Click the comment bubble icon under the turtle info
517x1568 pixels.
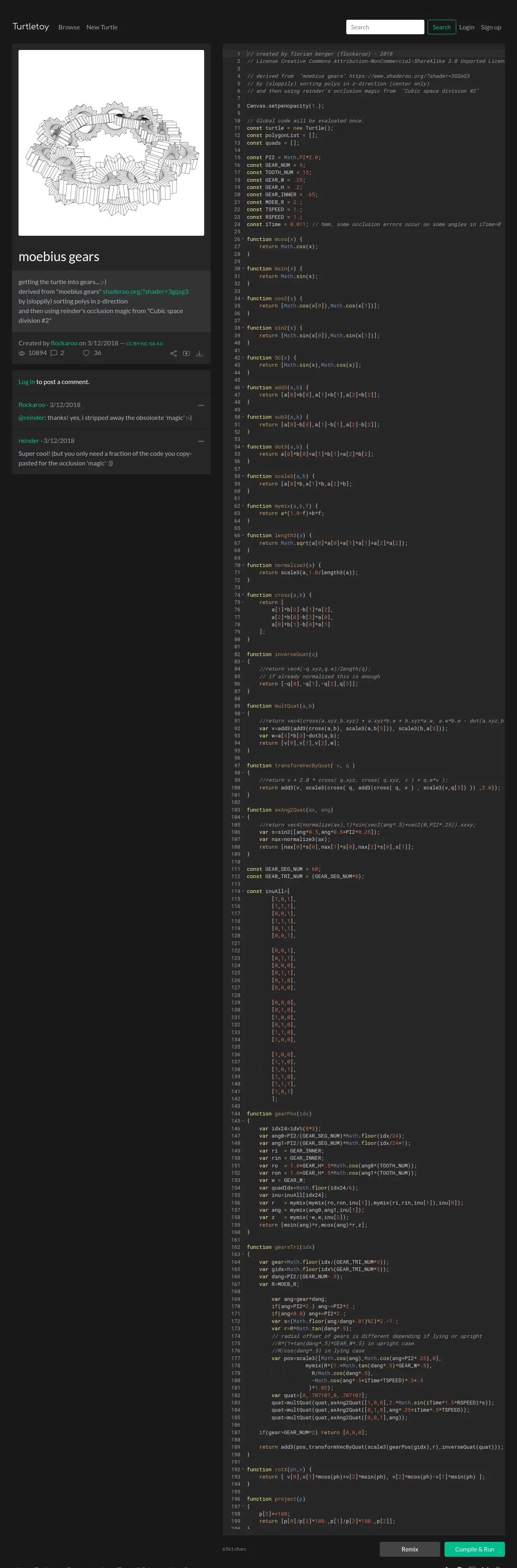54,353
